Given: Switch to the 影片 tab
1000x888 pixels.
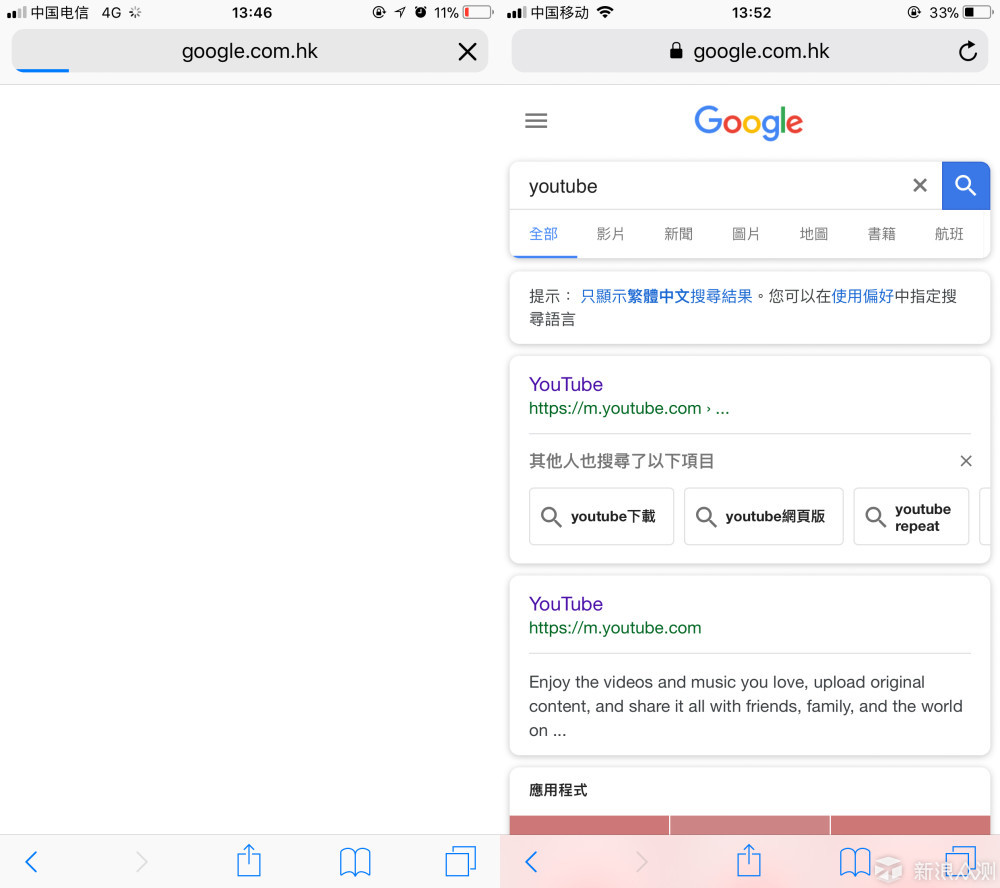Looking at the screenshot, I should pyautogui.click(x=610, y=234).
